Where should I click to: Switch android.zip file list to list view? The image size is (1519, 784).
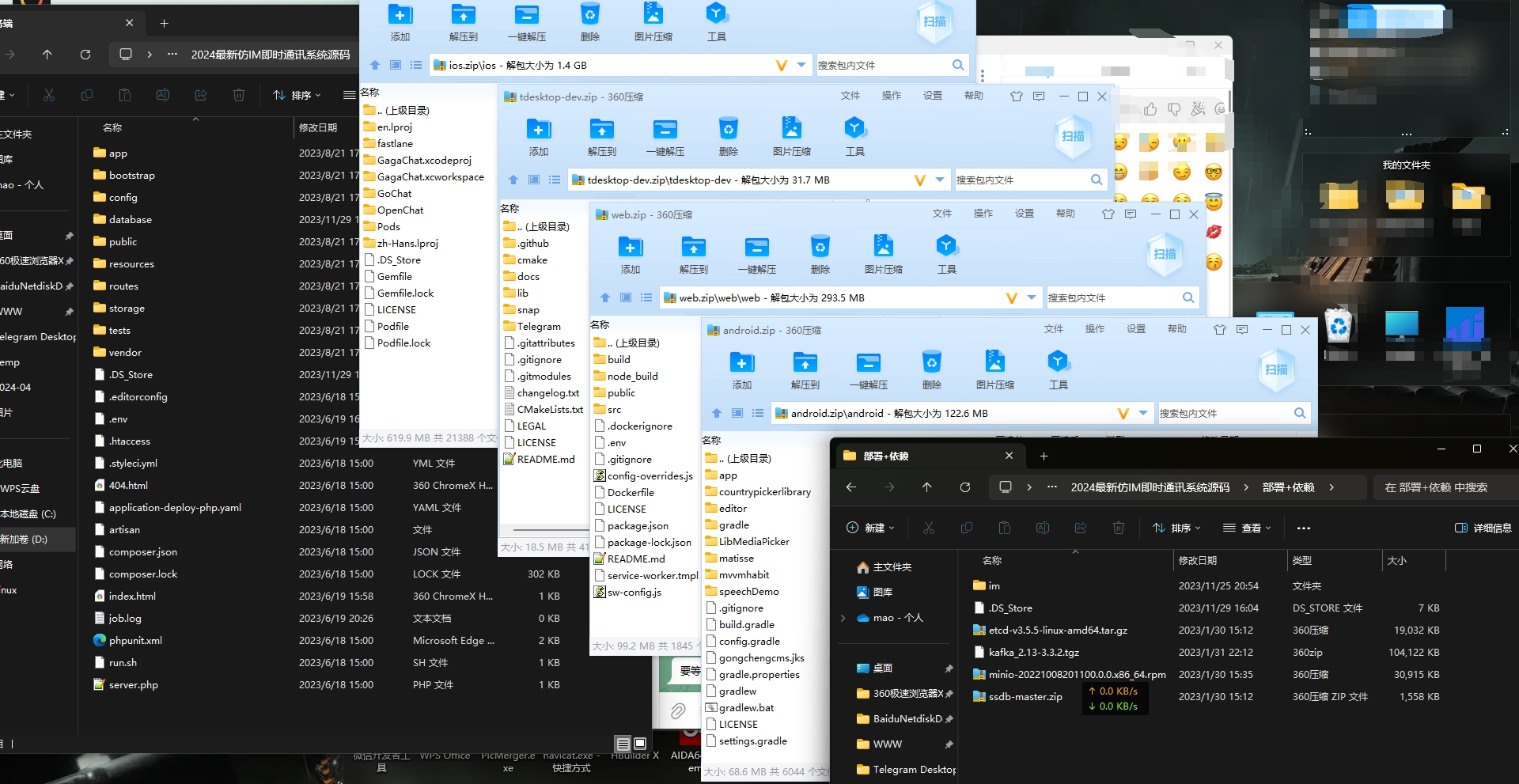click(x=758, y=413)
